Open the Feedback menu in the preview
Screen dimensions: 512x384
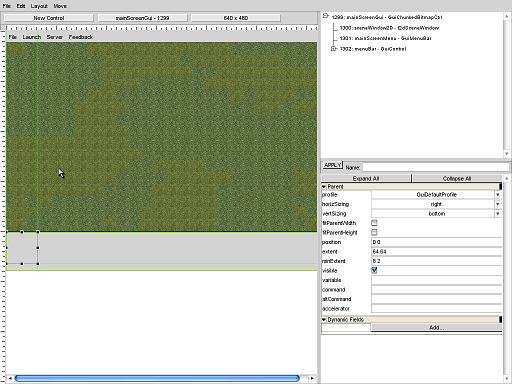(x=80, y=37)
